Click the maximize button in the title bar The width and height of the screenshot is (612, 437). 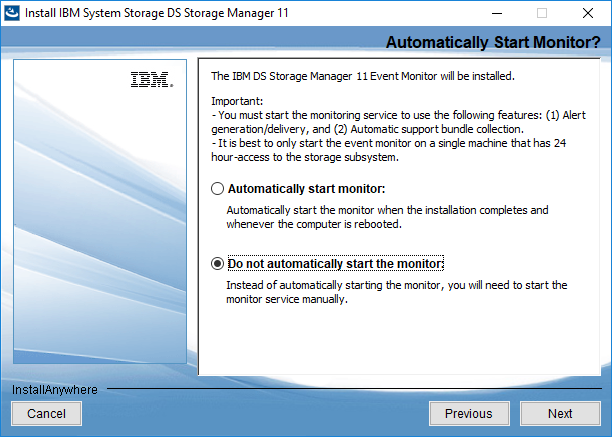coord(542,13)
